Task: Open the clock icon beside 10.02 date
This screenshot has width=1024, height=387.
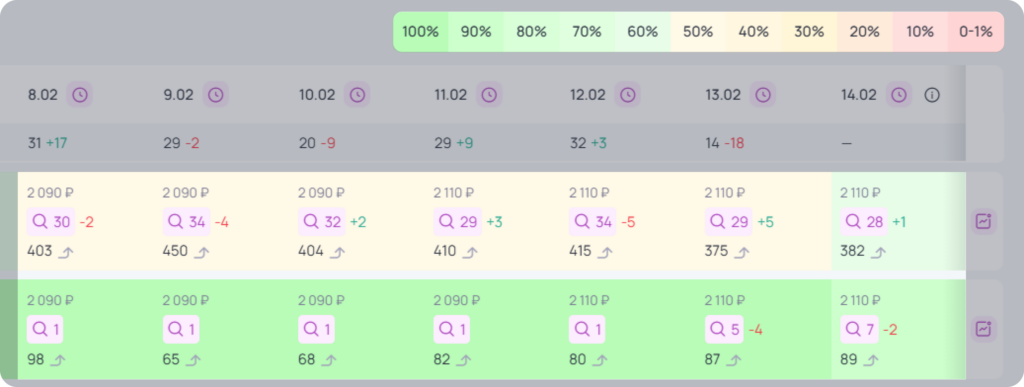Action: pos(357,95)
